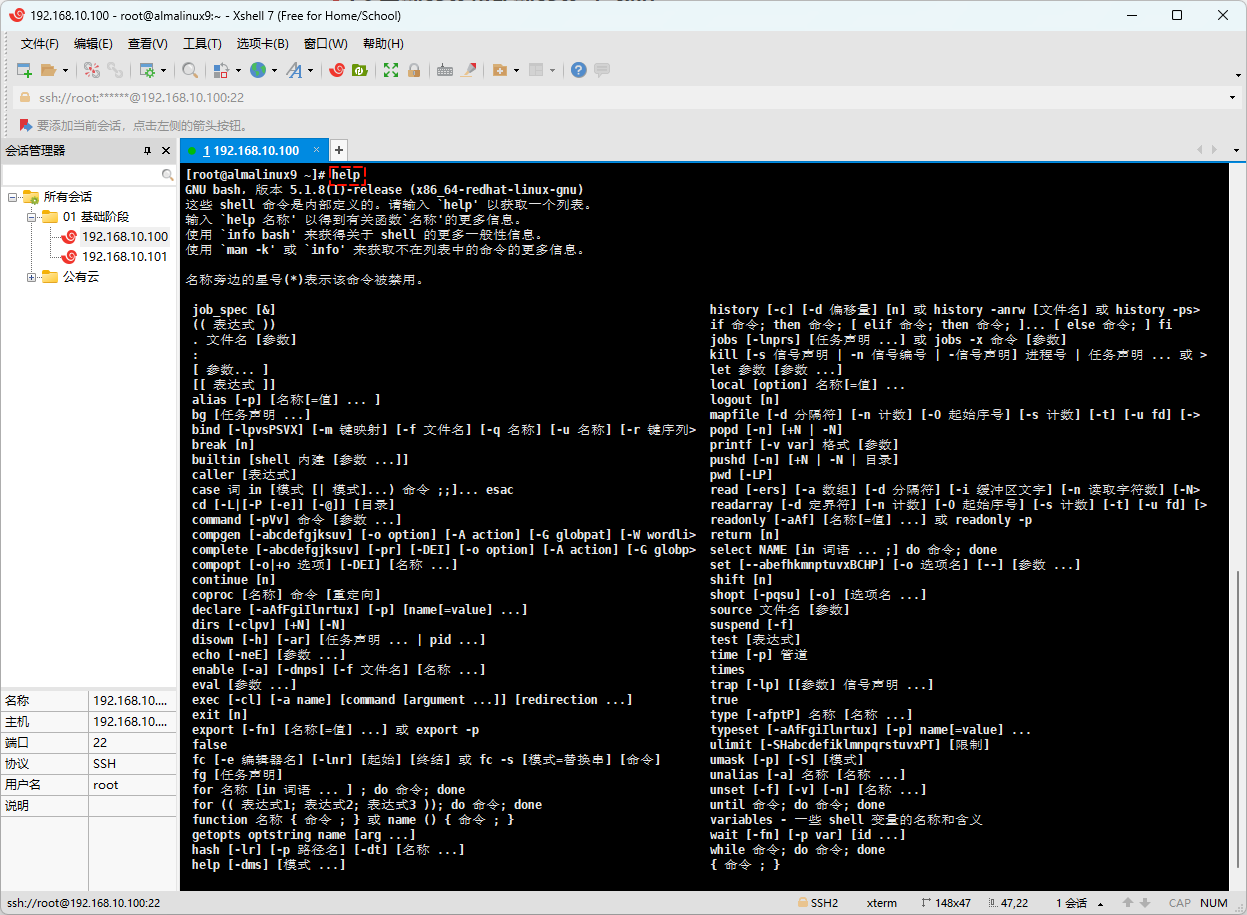Image resolution: width=1247 pixels, height=915 pixels.
Task: Open the 查看(V) menu
Action: pyautogui.click(x=147, y=44)
